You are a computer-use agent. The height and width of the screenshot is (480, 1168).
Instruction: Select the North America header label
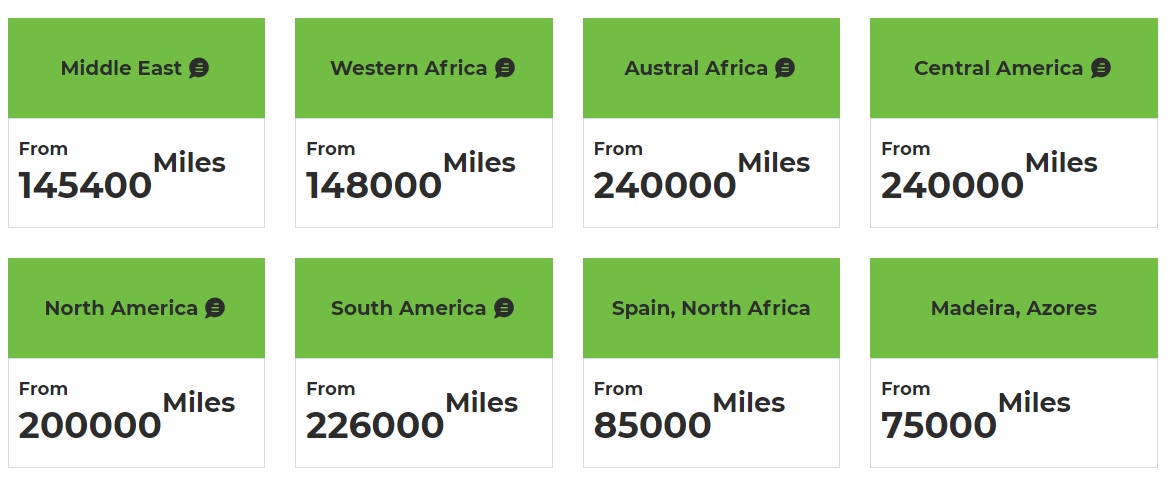tap(121, 308)
